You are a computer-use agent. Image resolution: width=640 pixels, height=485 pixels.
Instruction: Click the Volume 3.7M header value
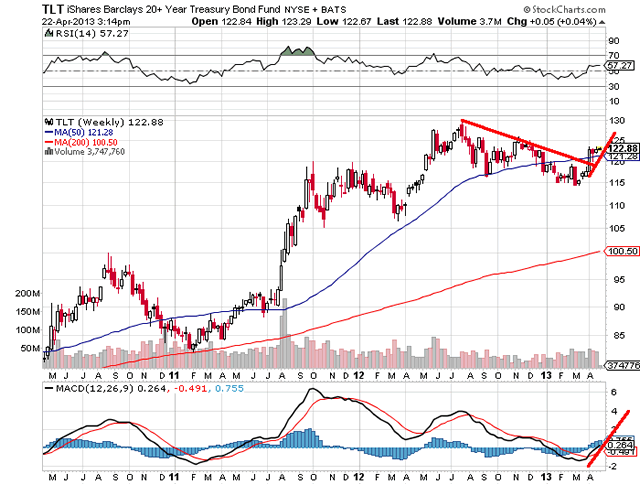469,21
